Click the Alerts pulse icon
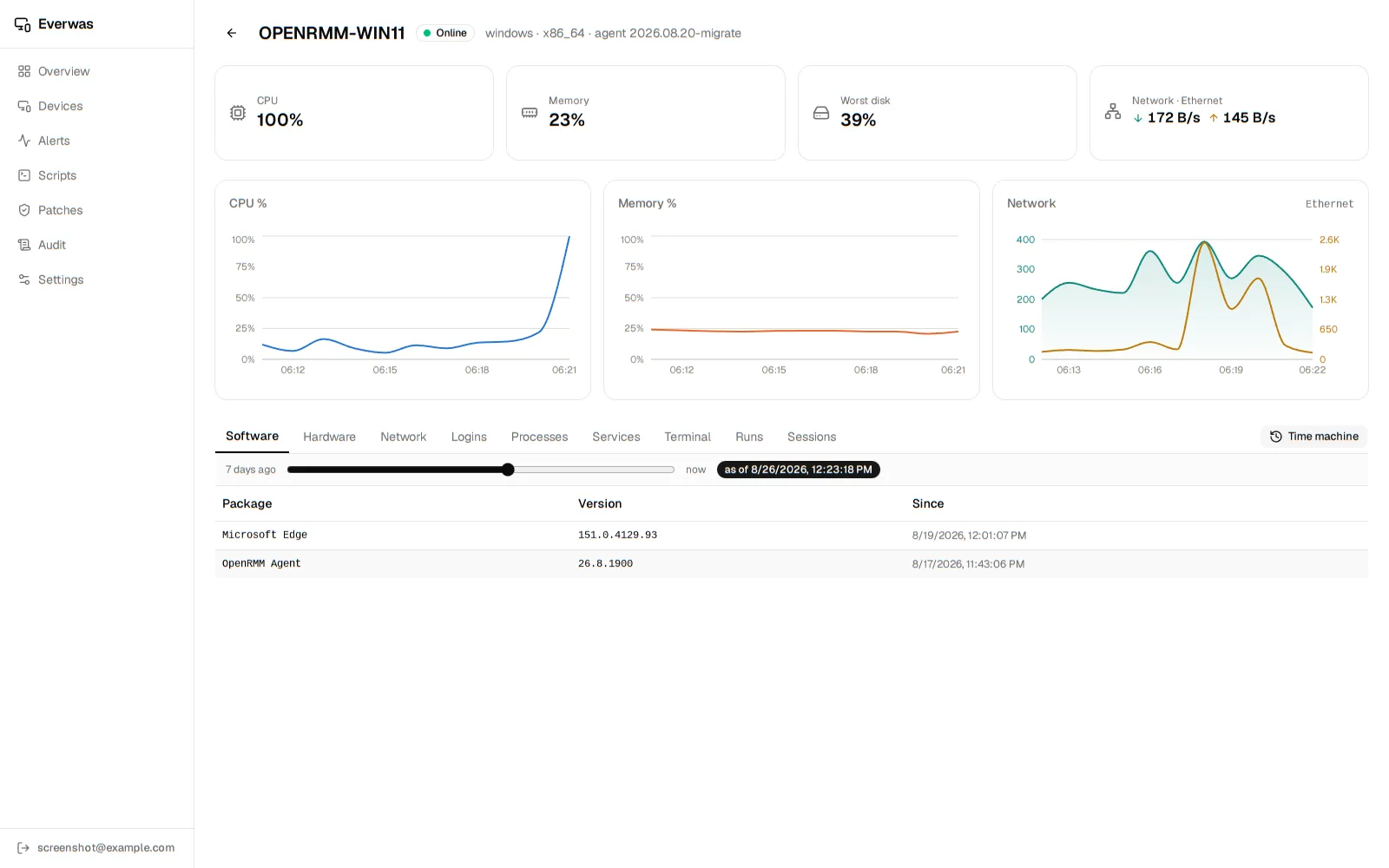Viewport: 1389px width, 868px height. click(x=24, y=141)
